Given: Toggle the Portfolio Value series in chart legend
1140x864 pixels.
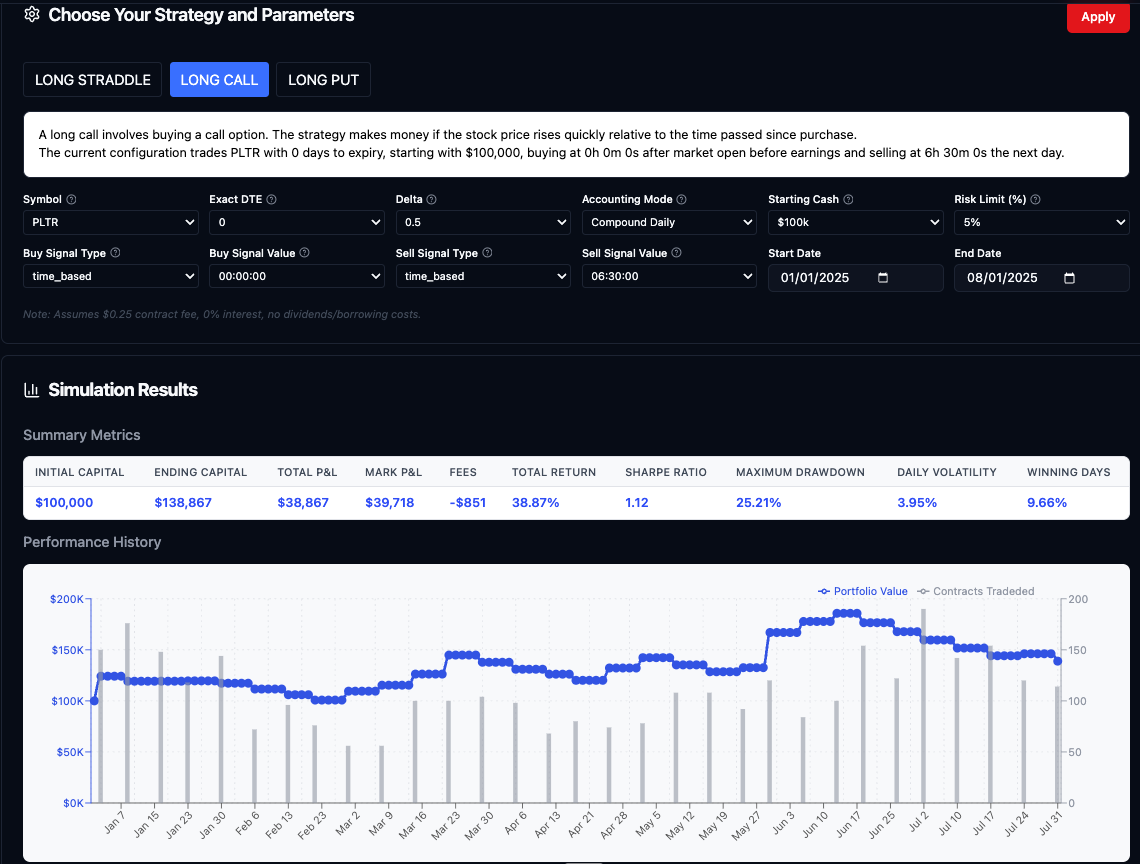Looking at the screenshot, I should (x=863, y=591).
